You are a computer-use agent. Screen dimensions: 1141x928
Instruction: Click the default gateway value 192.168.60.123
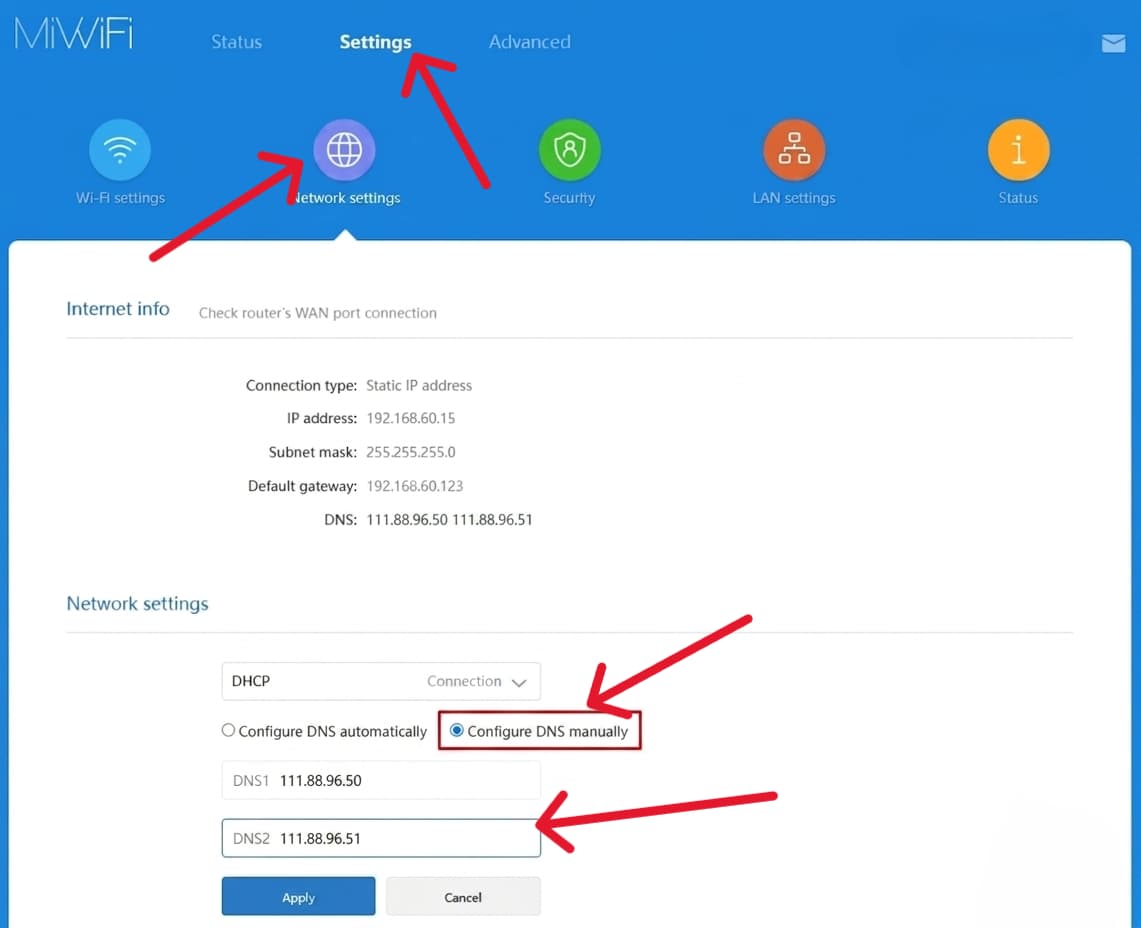click(x=415, y=486)
